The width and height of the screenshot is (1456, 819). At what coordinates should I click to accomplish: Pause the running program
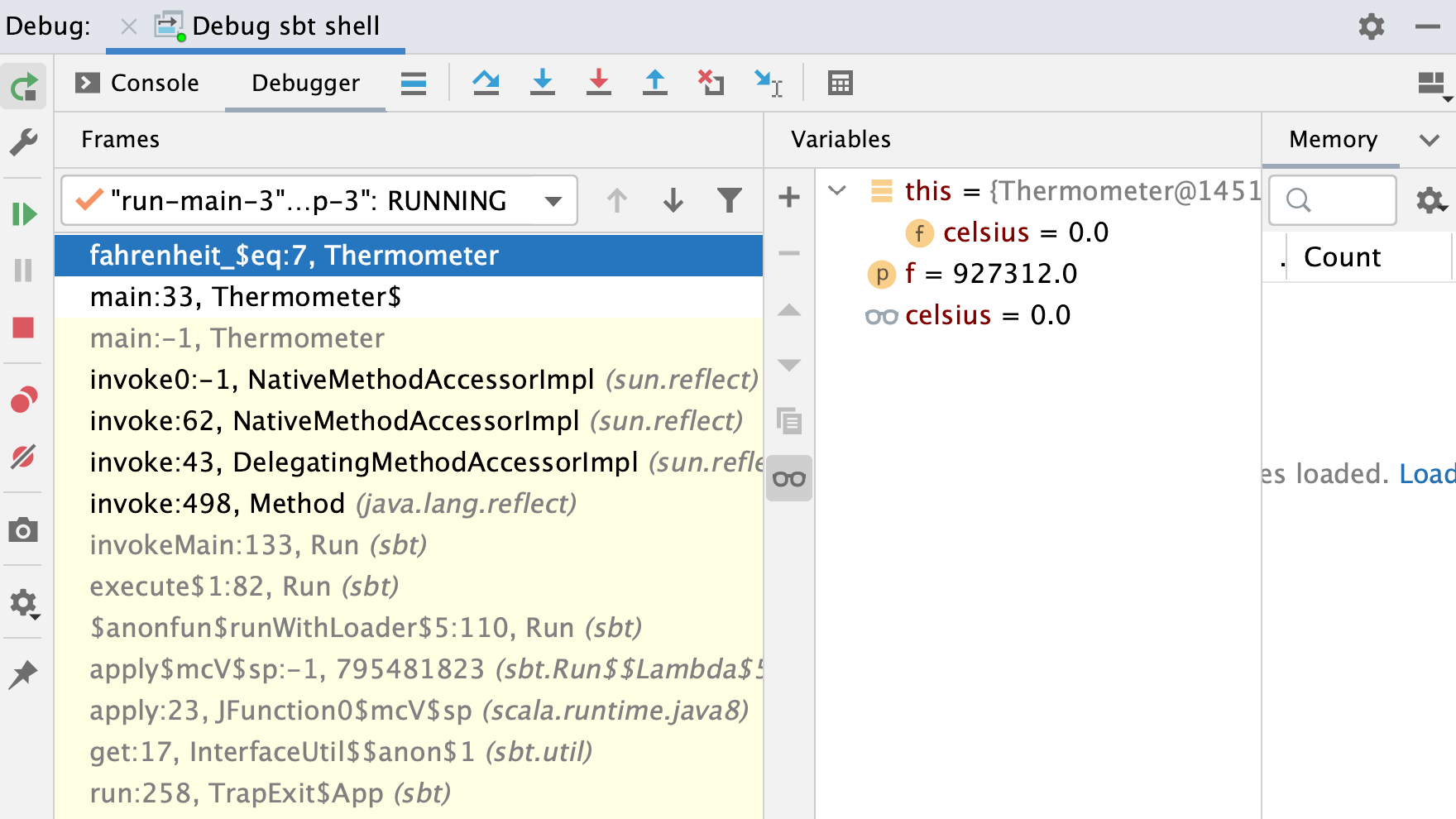pyautogui.click(x=25, y=271)
